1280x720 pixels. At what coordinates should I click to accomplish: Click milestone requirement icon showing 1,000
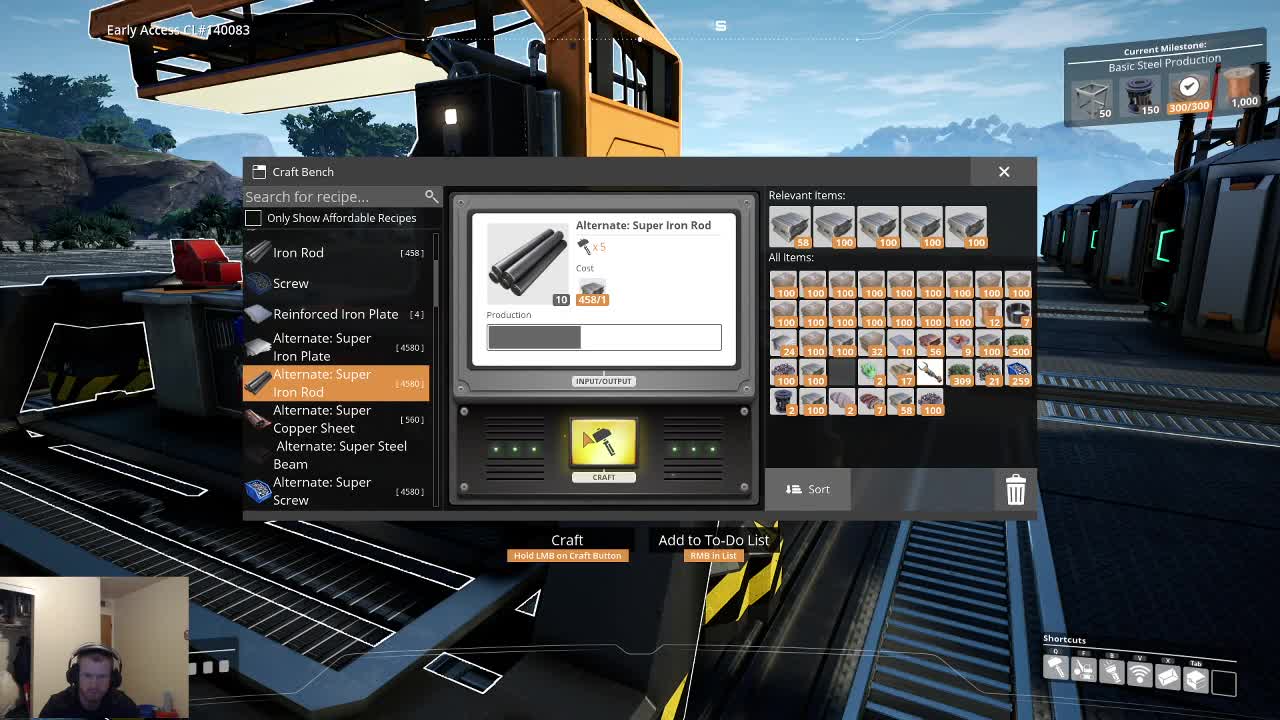pos(1240,88)
